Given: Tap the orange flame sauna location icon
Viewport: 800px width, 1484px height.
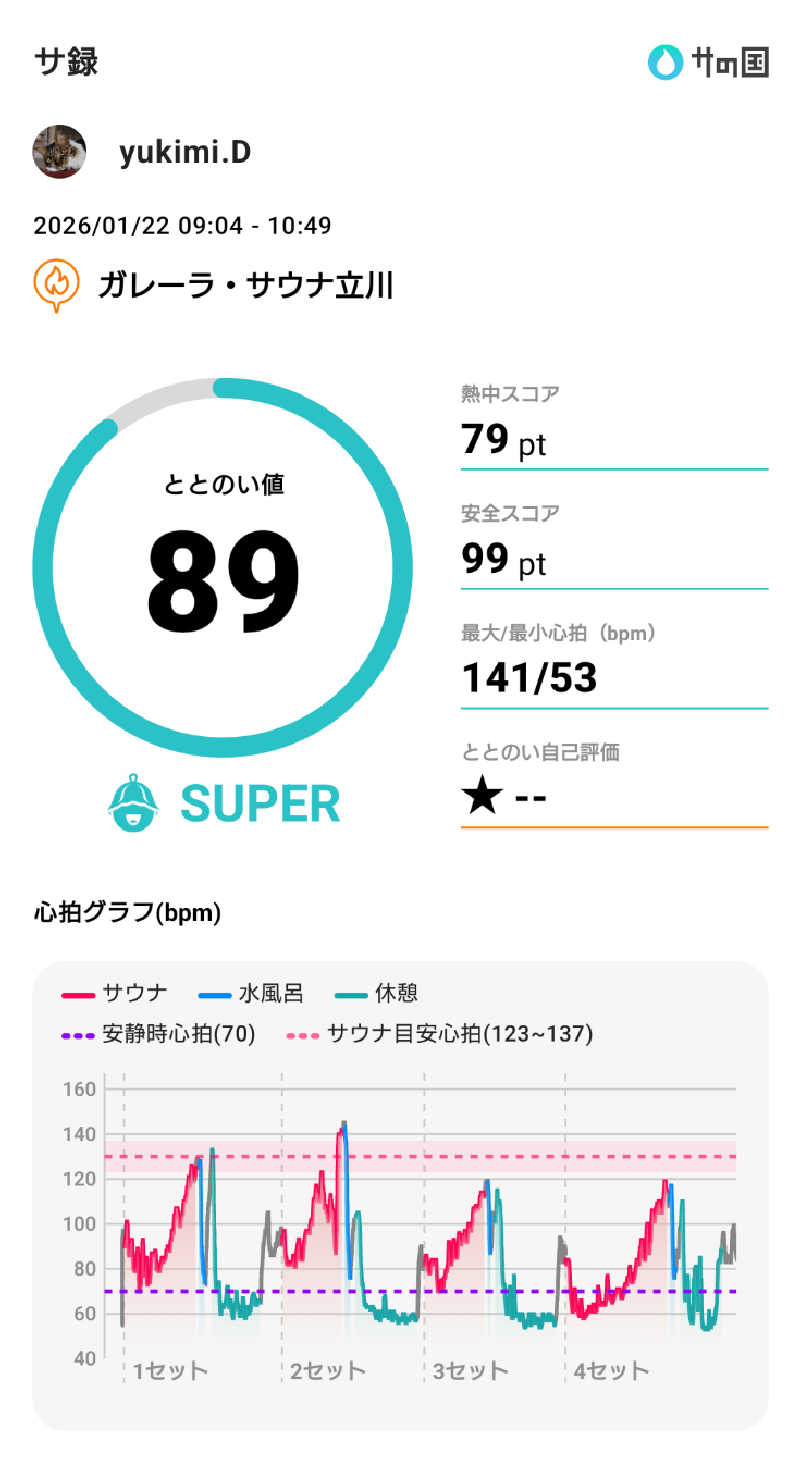Looking at the screenshot, I should [57, 285].
